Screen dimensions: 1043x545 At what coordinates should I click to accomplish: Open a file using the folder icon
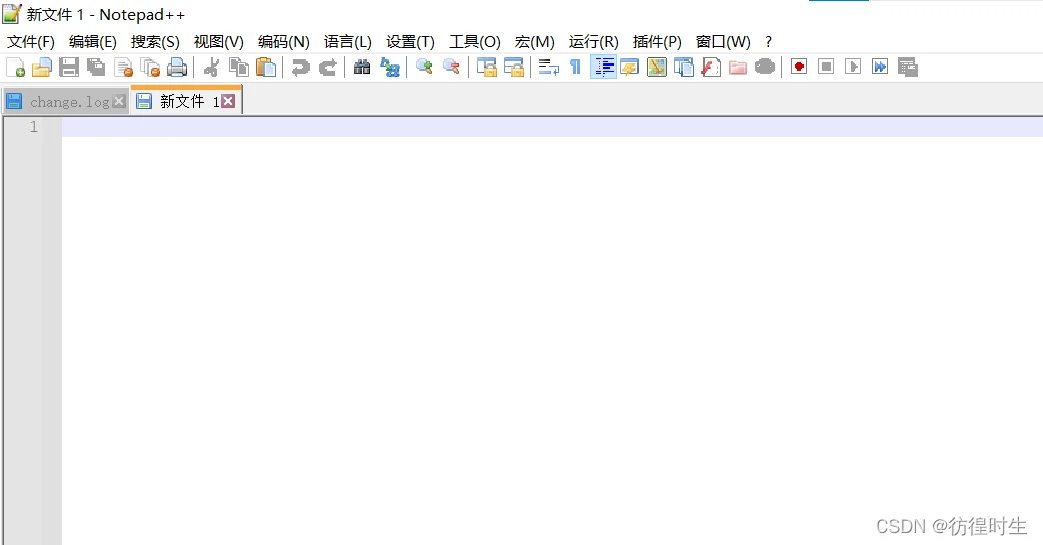click(x=42, y=67)
